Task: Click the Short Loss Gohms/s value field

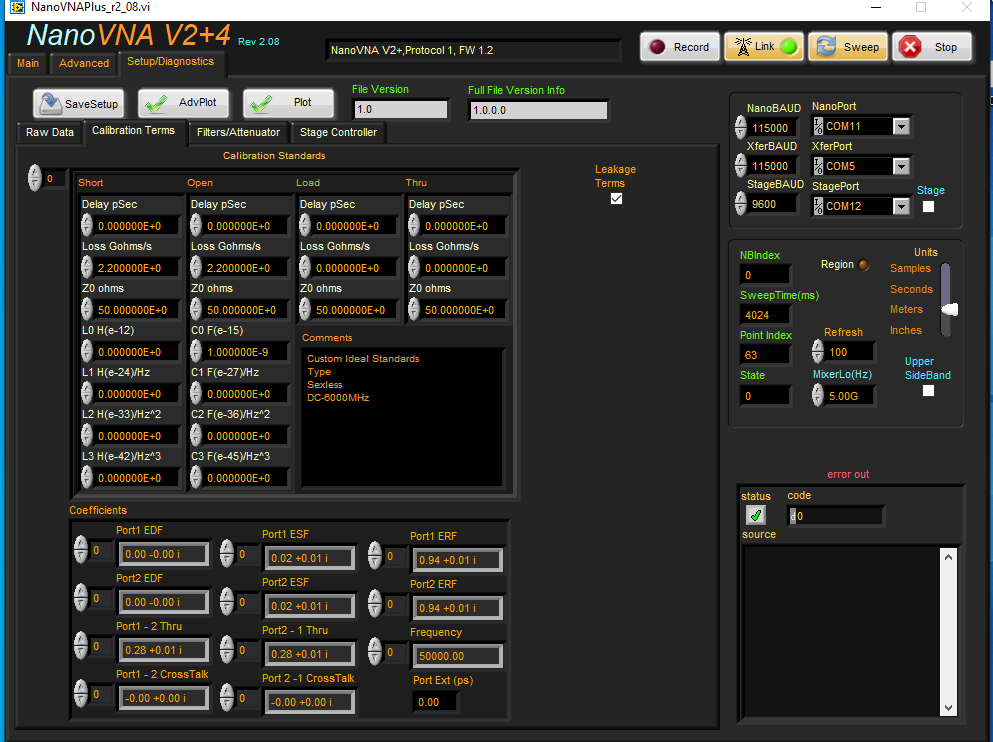Action: tap(138, 268)
